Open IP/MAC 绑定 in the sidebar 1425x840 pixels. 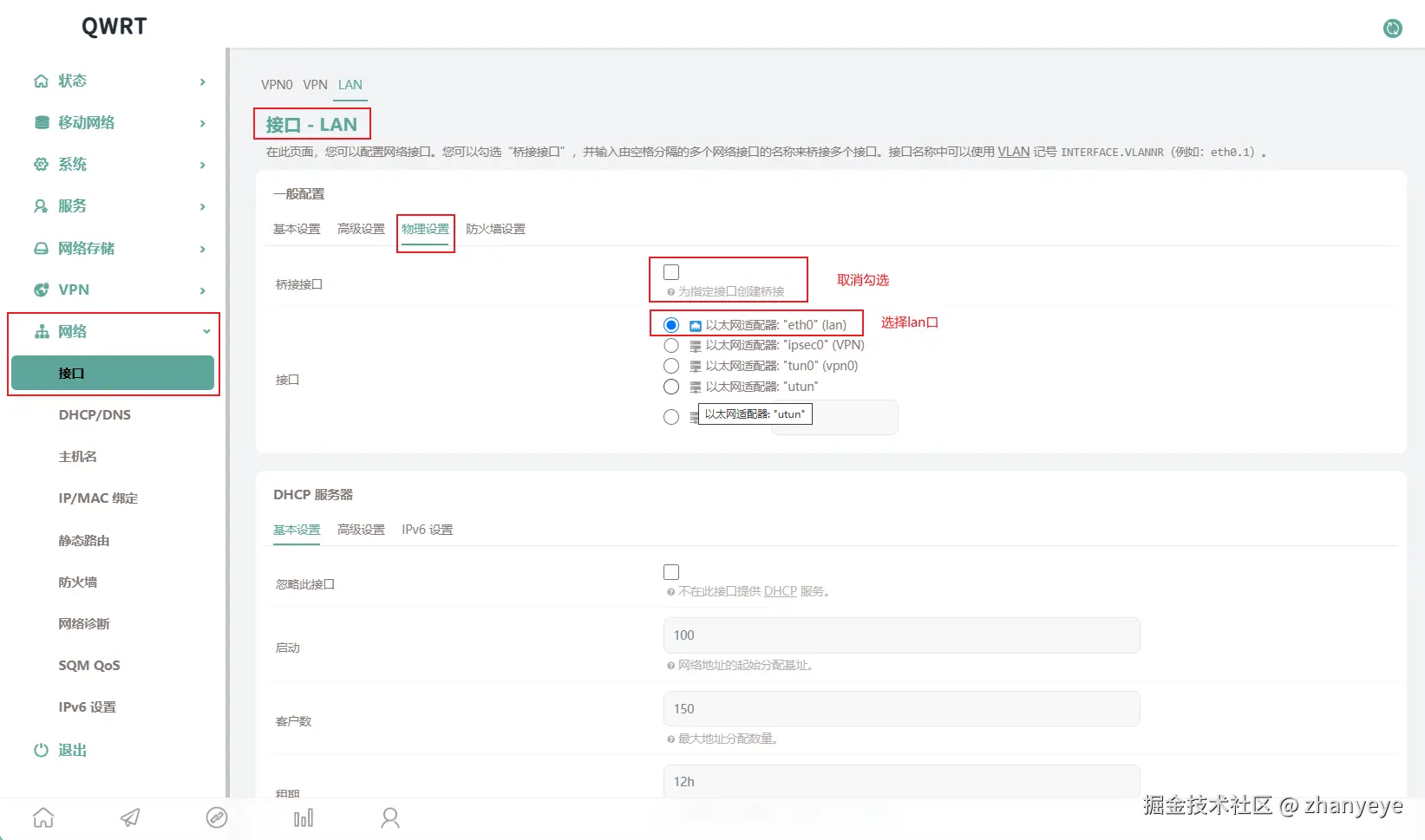click(98, 498)
